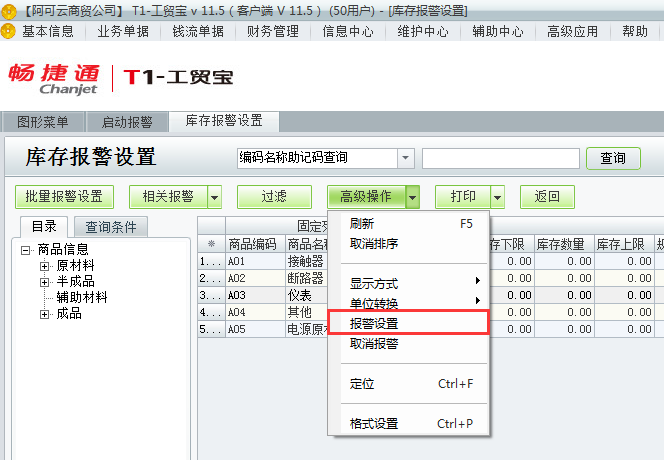The height and width of the screenshot is (460, 664).
Task: Click the 库存上限 column header
Action: tap(624, 244)
